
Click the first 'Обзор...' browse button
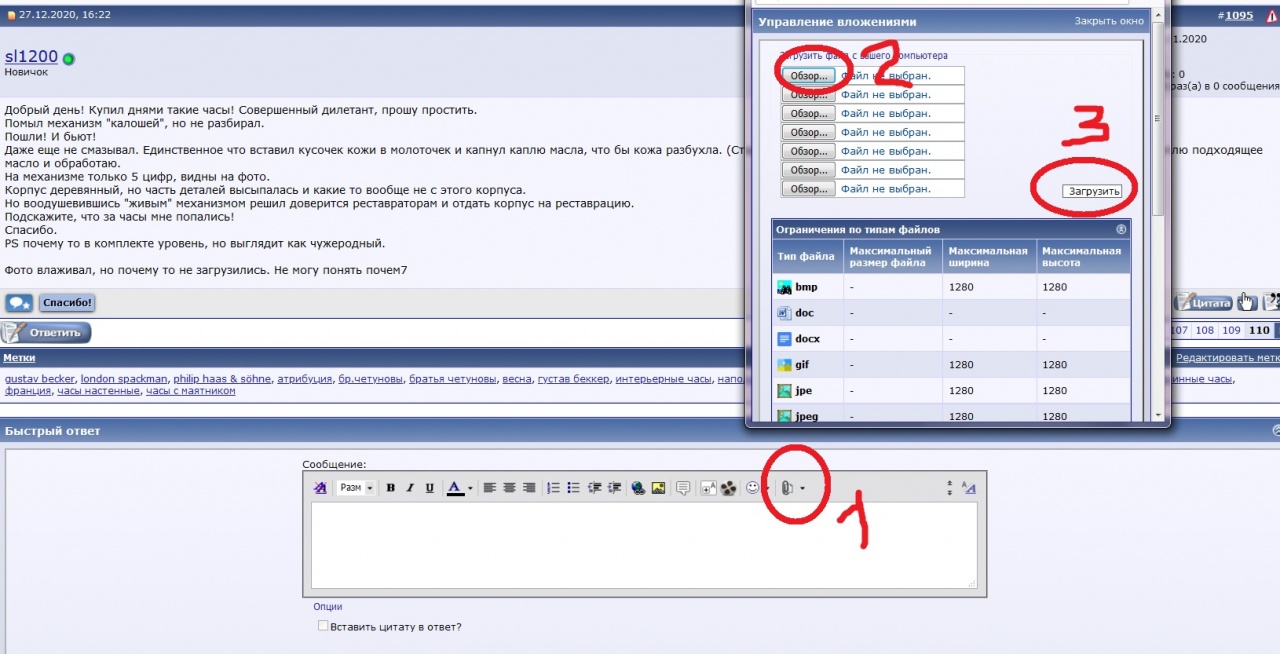(808, 76)
